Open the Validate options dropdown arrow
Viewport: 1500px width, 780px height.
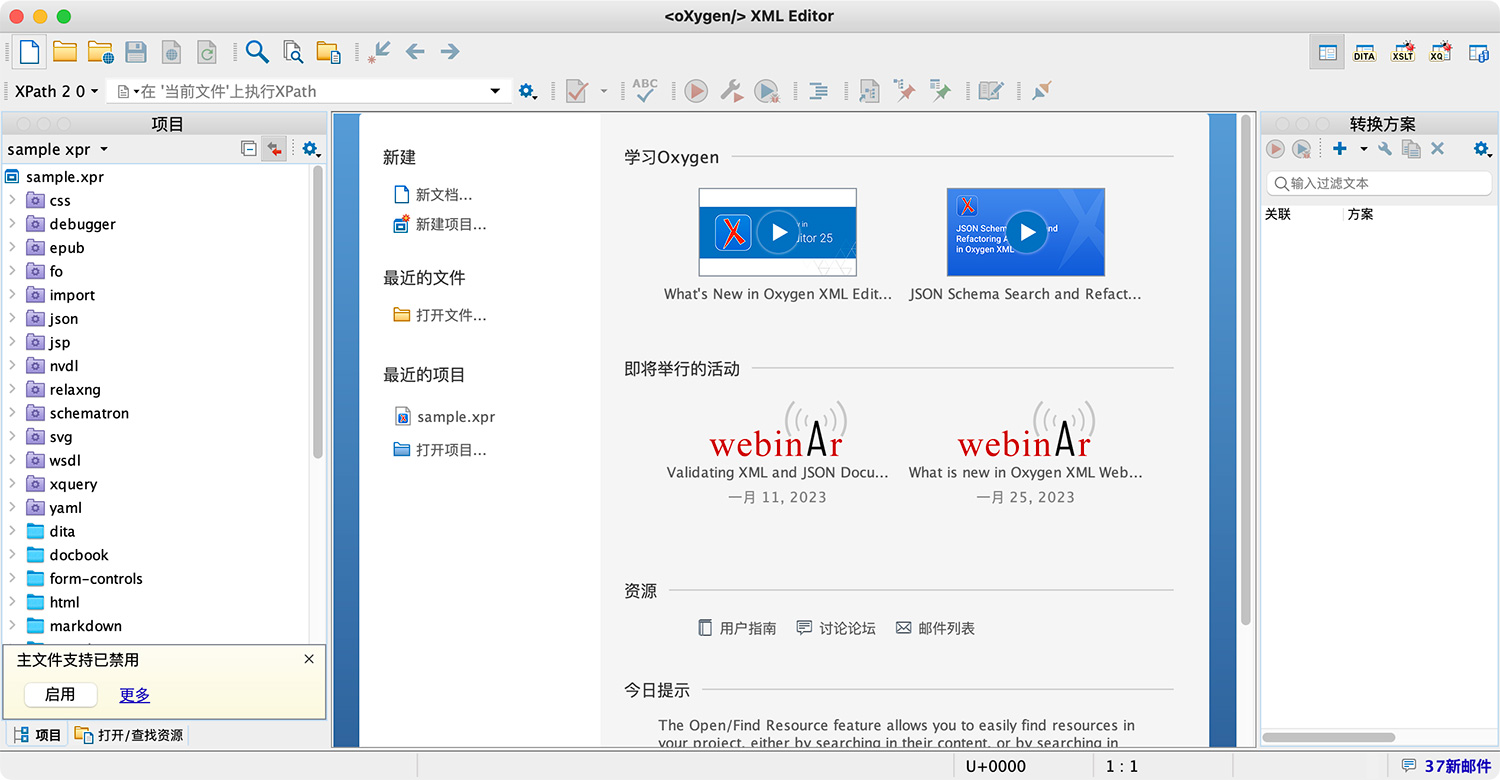pyautogui.click(x=603, y=91)
